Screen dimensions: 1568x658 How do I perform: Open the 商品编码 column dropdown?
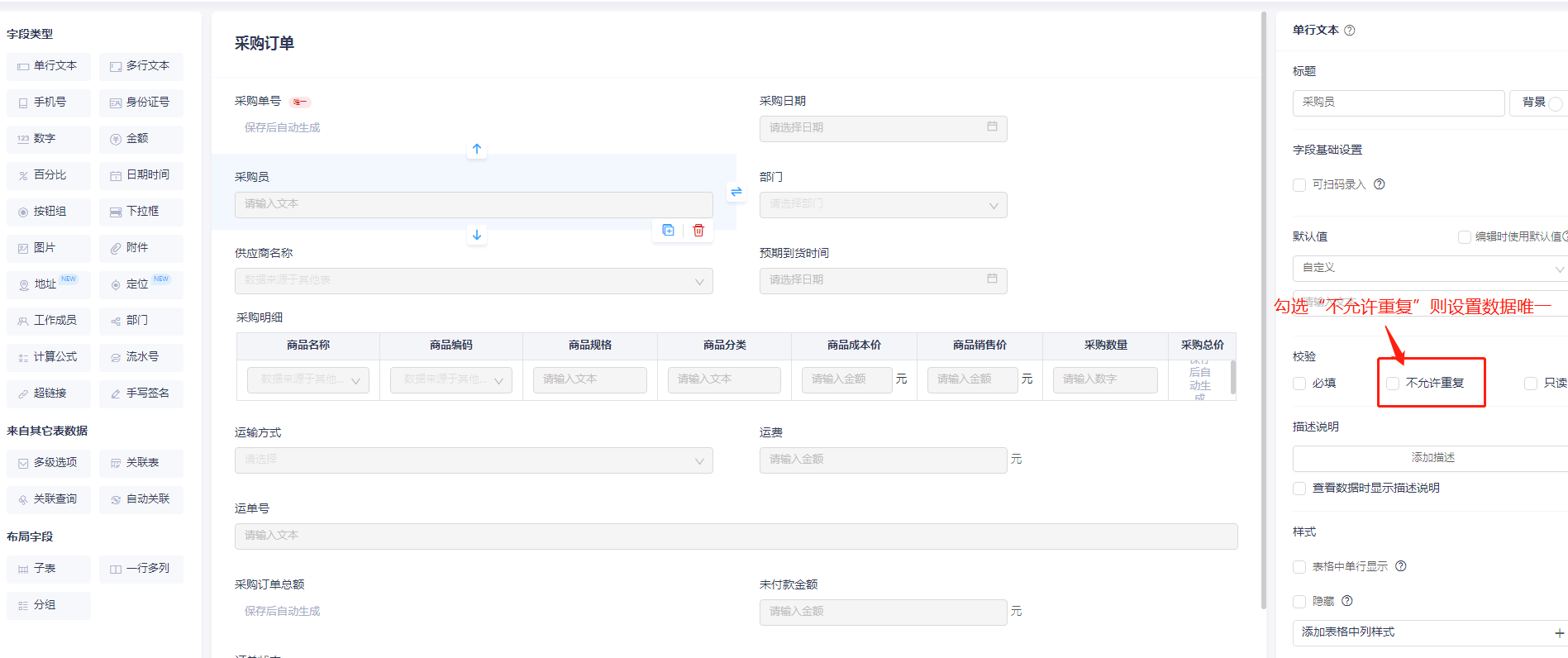[451, 380]
